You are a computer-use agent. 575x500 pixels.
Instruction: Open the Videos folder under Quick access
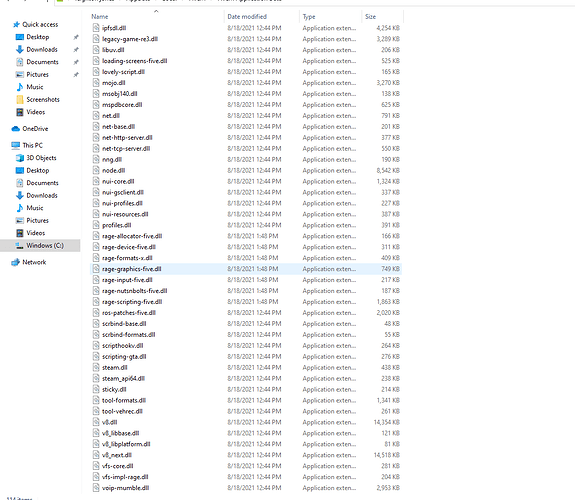[x=36, y=112]
